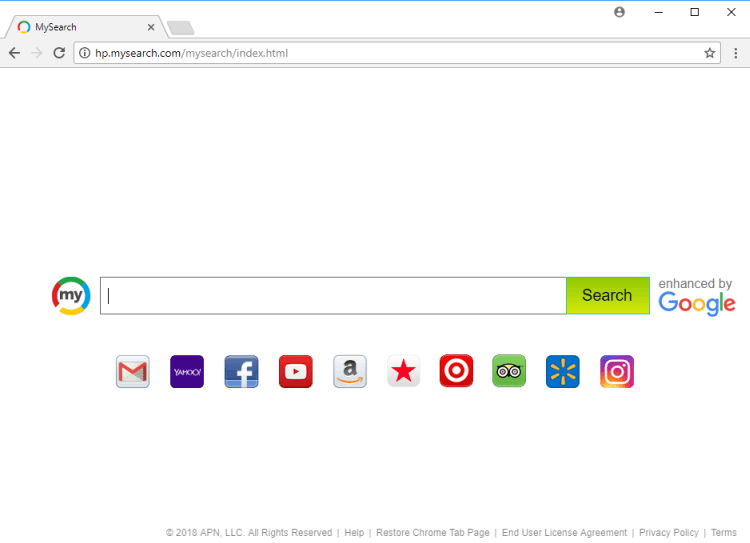Open the Yahoo shortcut icon
This screenshot has width=750, height=543.
pos(187,371)
